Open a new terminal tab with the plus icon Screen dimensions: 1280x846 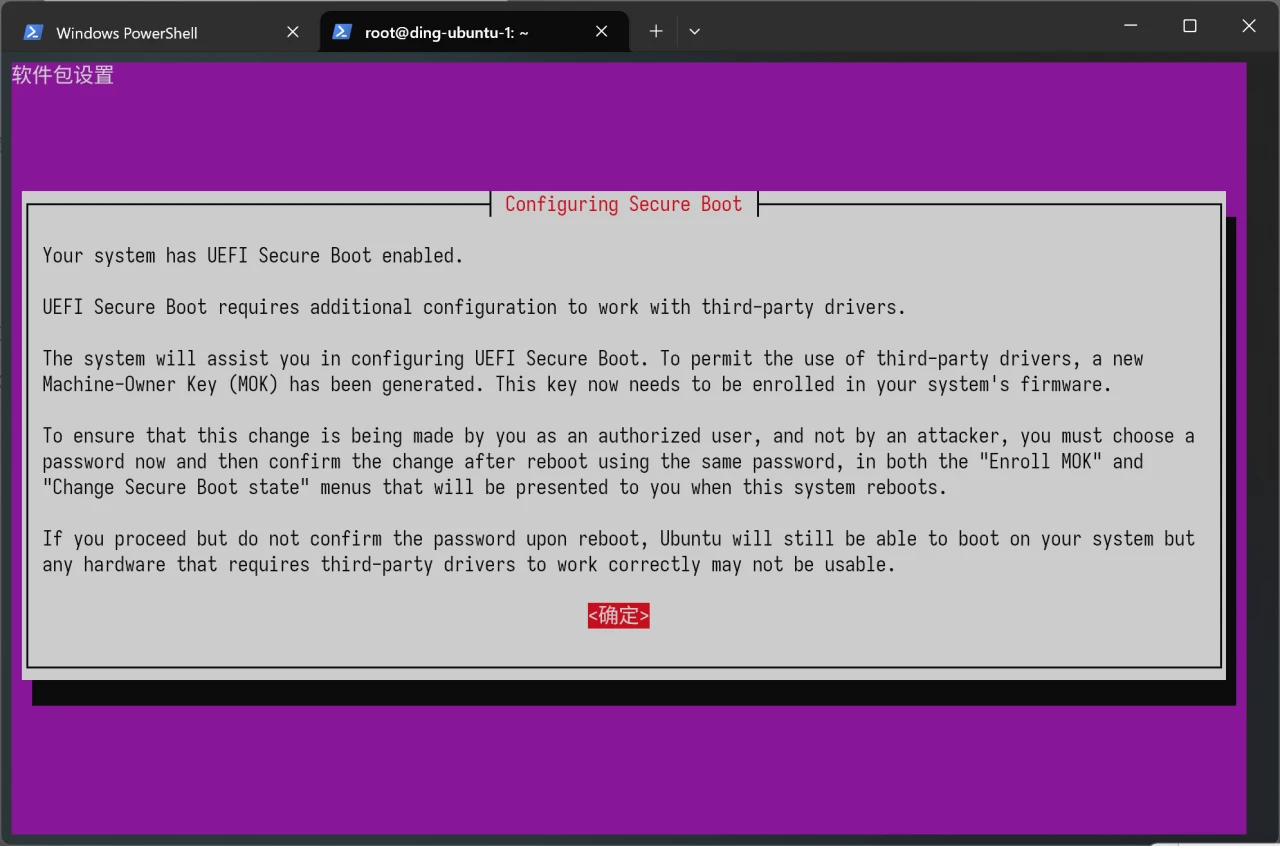click(x=656, y=32)
